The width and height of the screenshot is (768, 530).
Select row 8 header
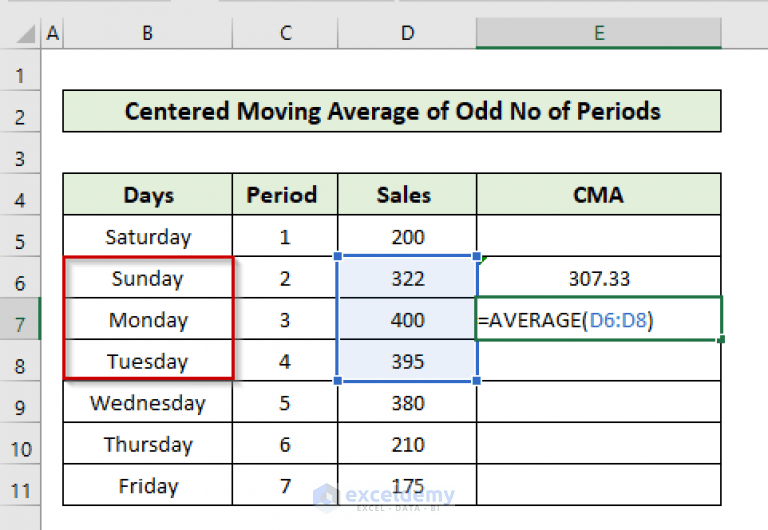click(x=20, y=361)
